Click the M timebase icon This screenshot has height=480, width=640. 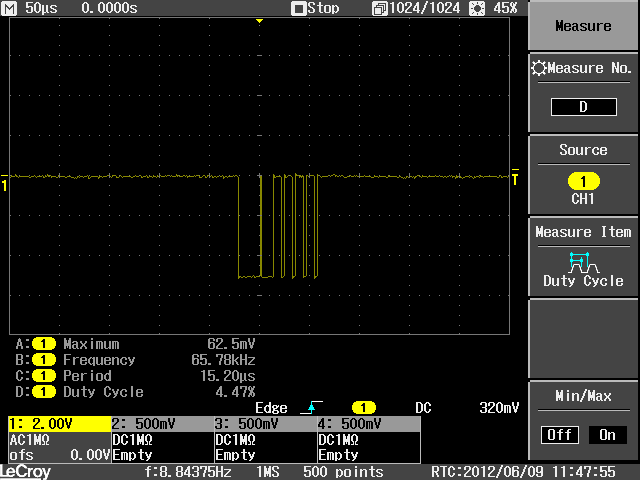click(9, 8)
